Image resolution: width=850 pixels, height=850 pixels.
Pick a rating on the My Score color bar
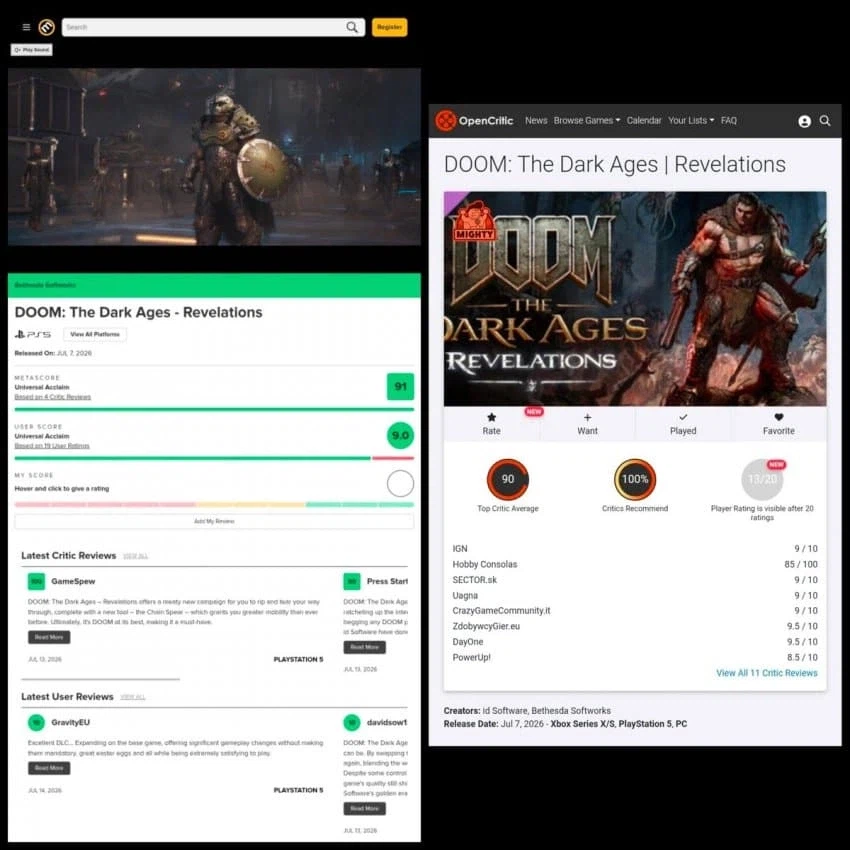tap(214, 505)
